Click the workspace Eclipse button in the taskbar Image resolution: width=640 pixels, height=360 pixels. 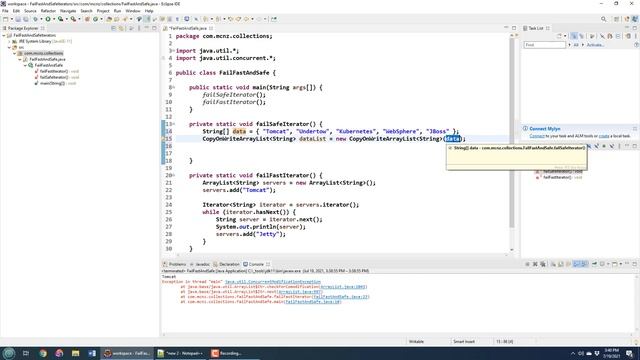coord(127,353)
